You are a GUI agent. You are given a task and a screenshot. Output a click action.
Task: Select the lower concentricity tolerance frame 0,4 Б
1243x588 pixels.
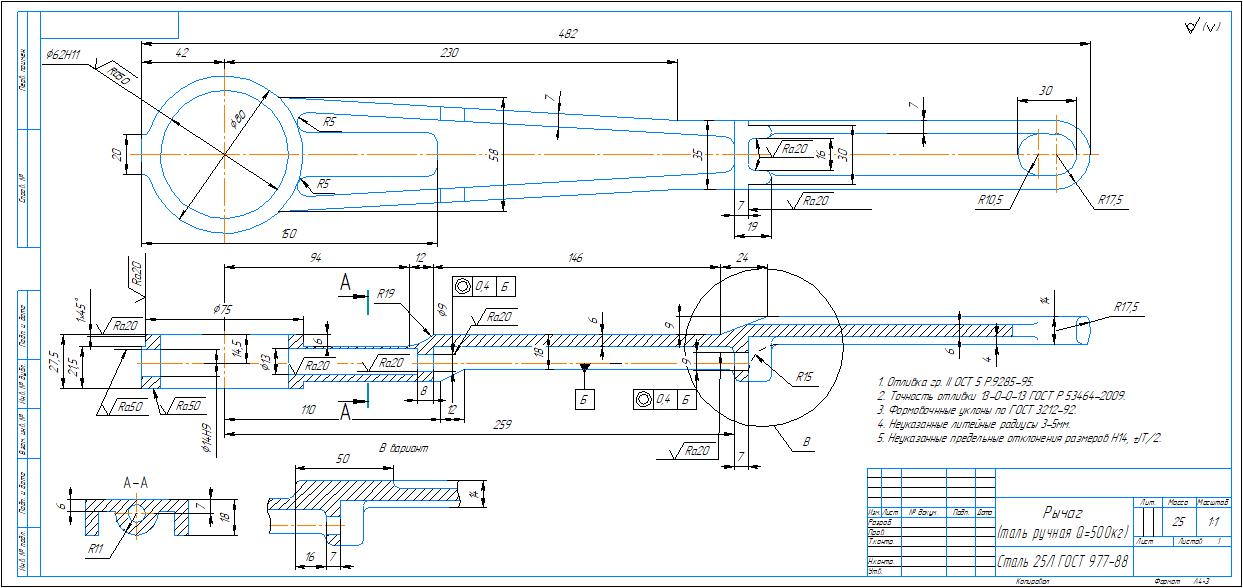click(664, 399)
